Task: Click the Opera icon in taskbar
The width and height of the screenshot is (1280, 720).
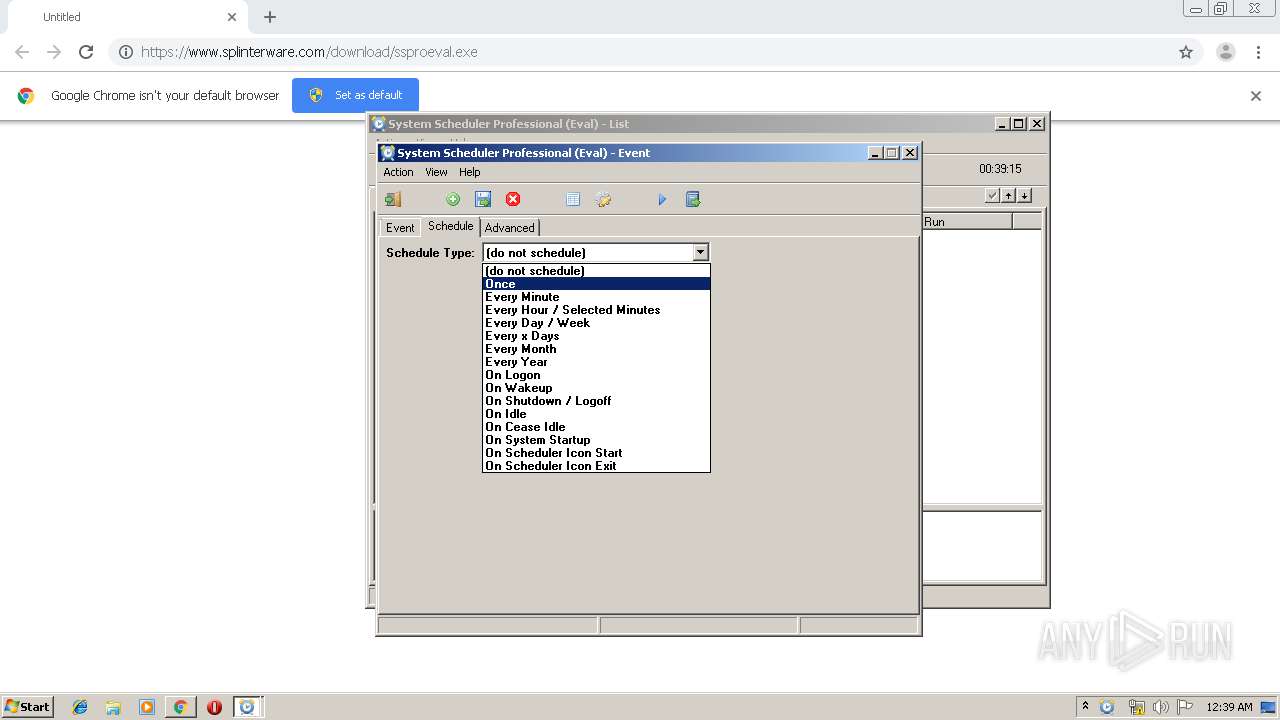Action: coord(214,707)
